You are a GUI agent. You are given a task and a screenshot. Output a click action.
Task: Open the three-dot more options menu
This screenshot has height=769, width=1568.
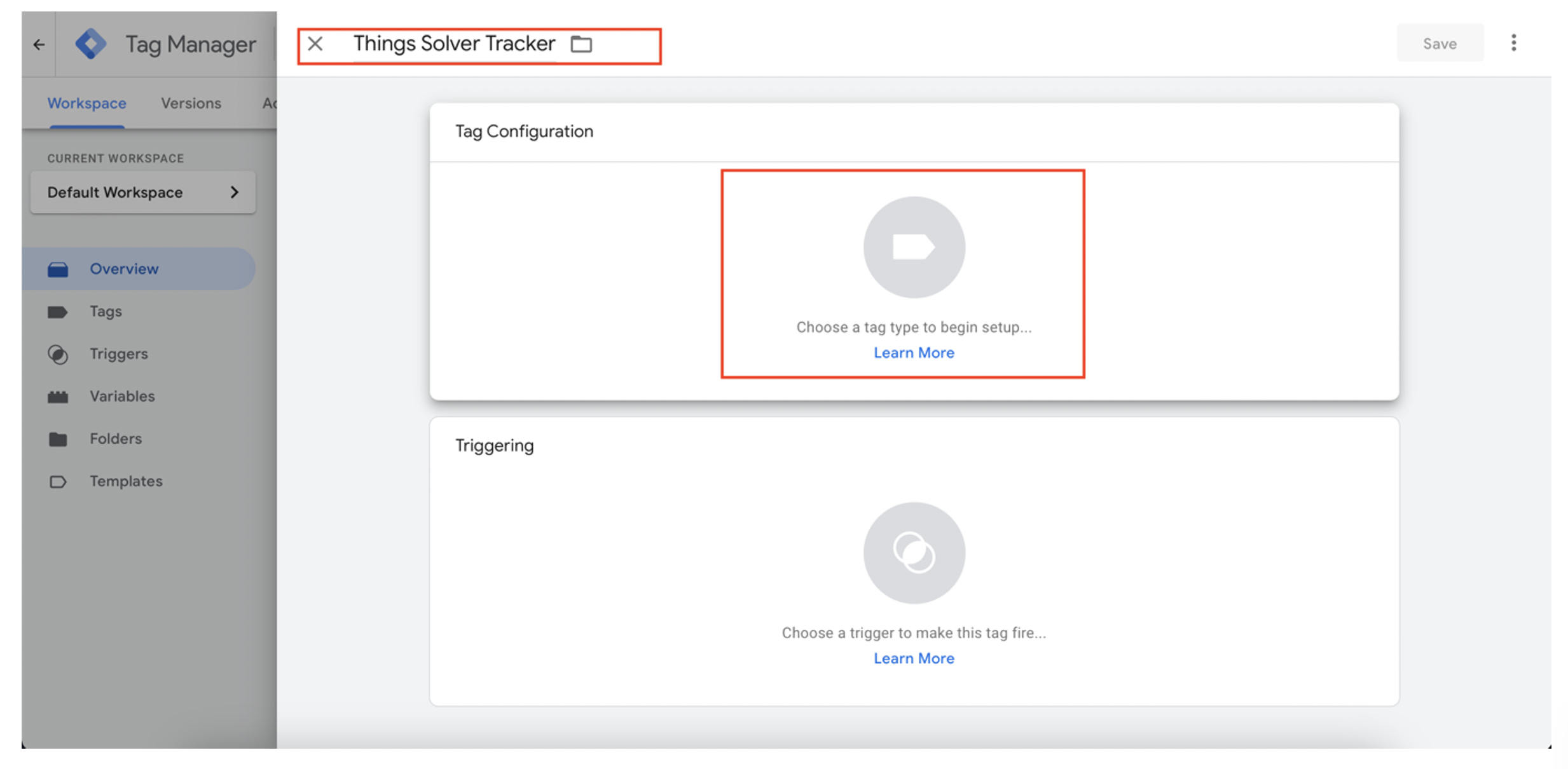click(x=1513, y=43)
